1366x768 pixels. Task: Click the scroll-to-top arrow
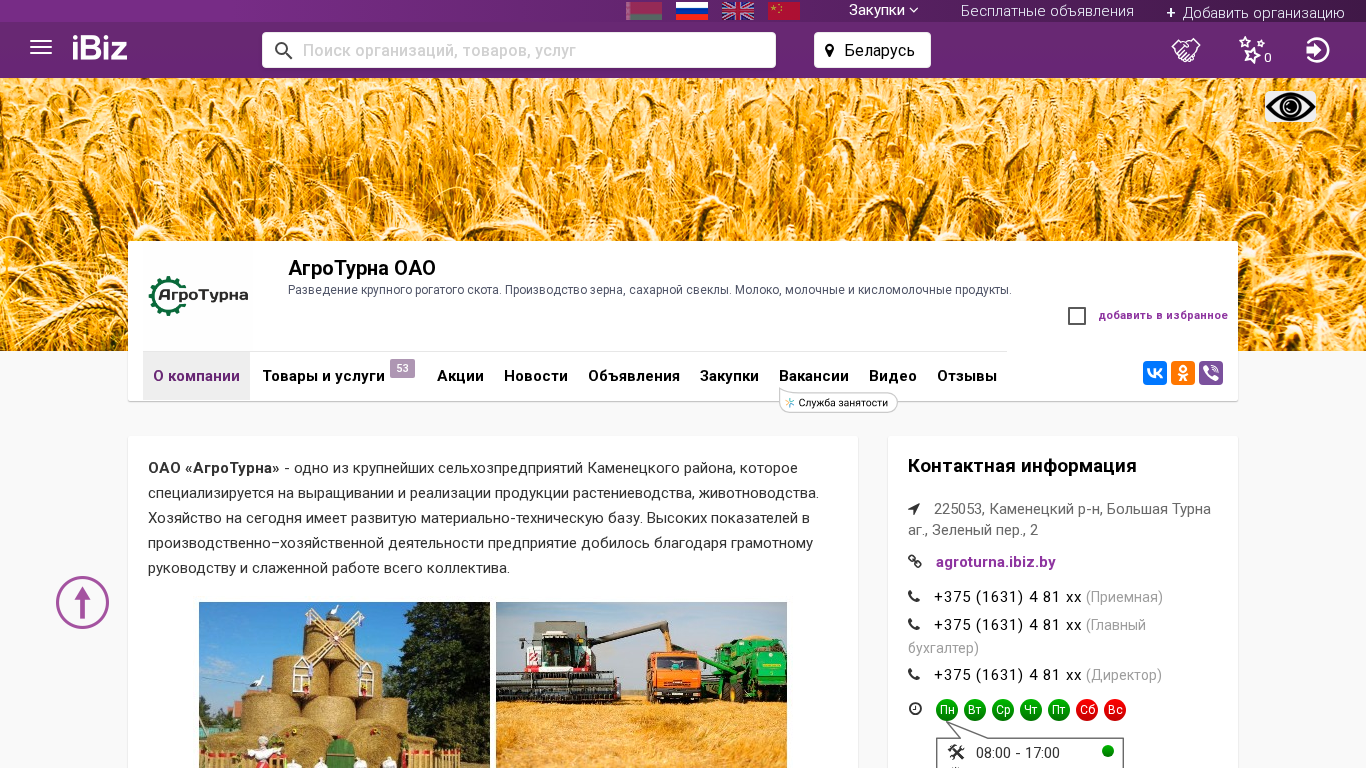82,602
